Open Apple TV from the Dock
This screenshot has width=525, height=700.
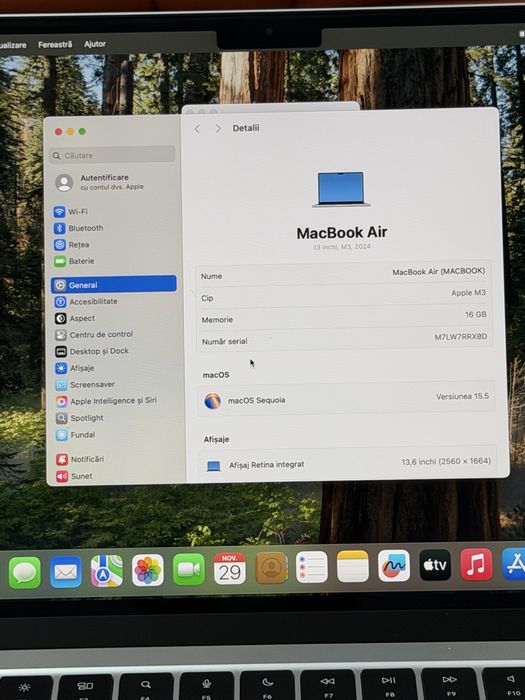tap(435, 565)
